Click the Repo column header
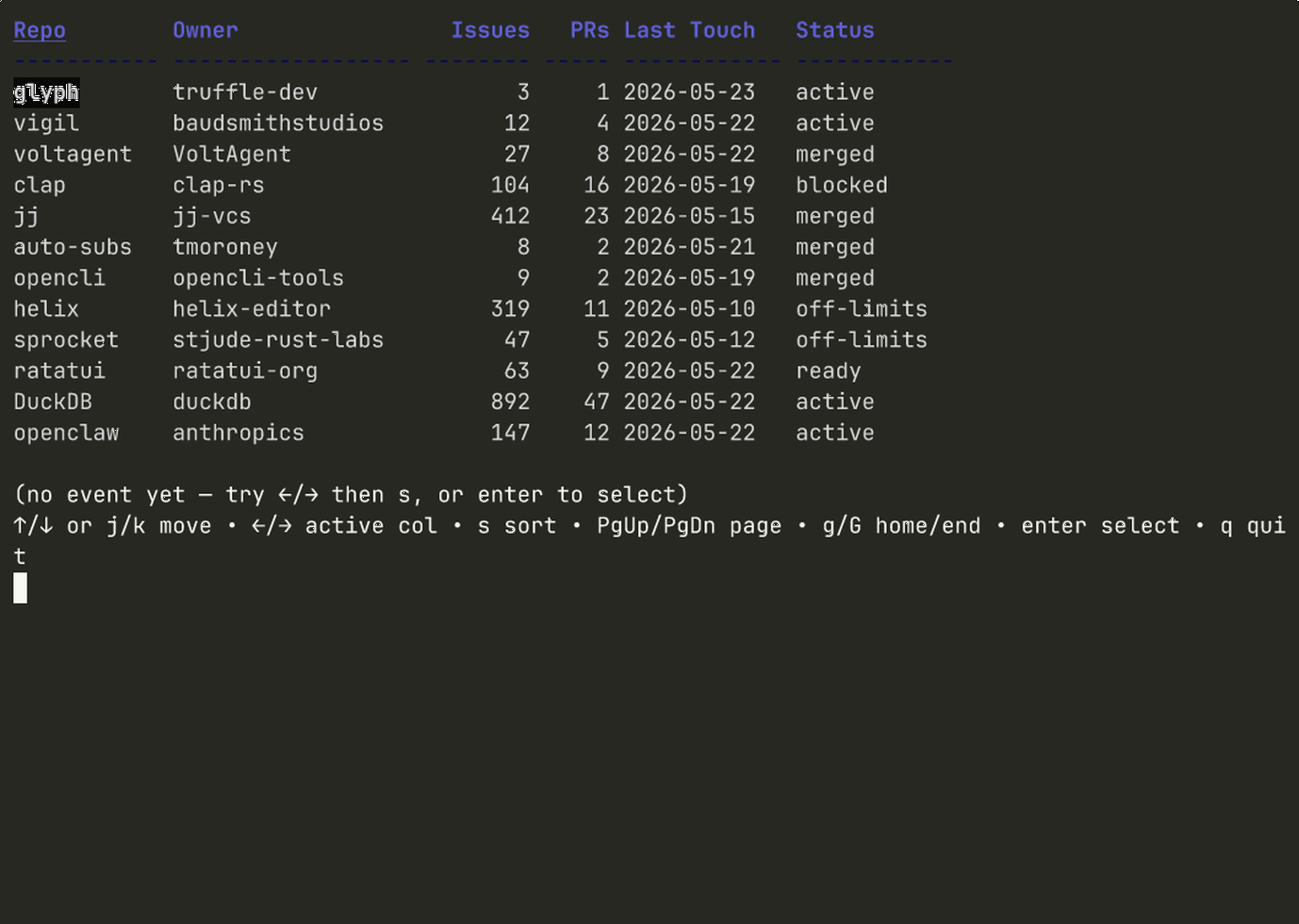Image resolution: width=1299 pixels, height=924 pixels. point(40,30)
